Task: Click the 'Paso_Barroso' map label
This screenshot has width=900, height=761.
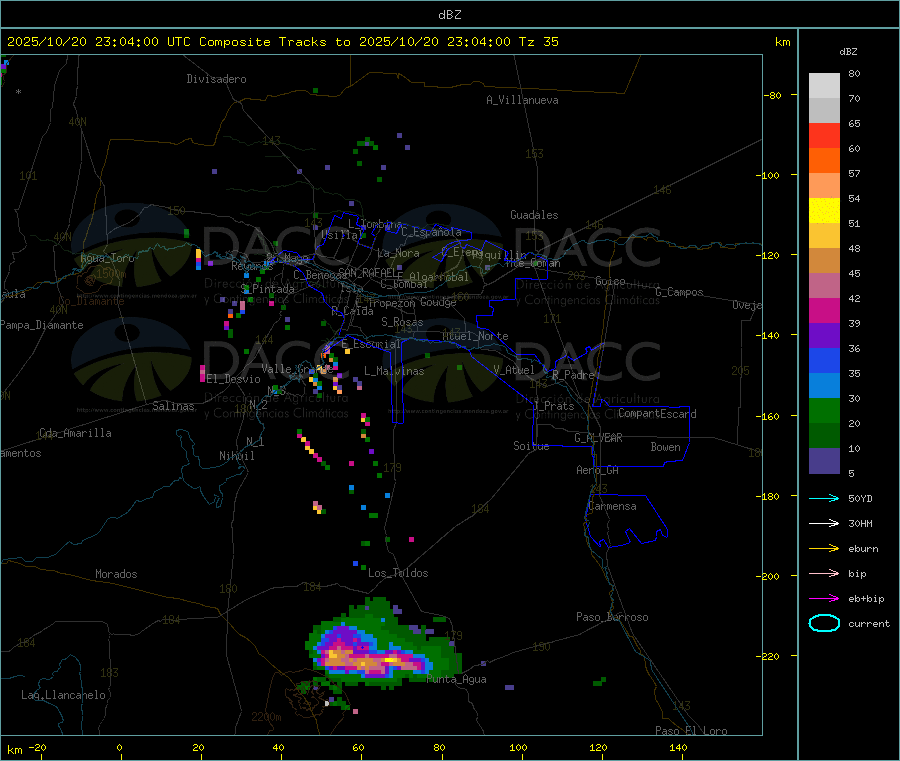Action: (612, 617)
